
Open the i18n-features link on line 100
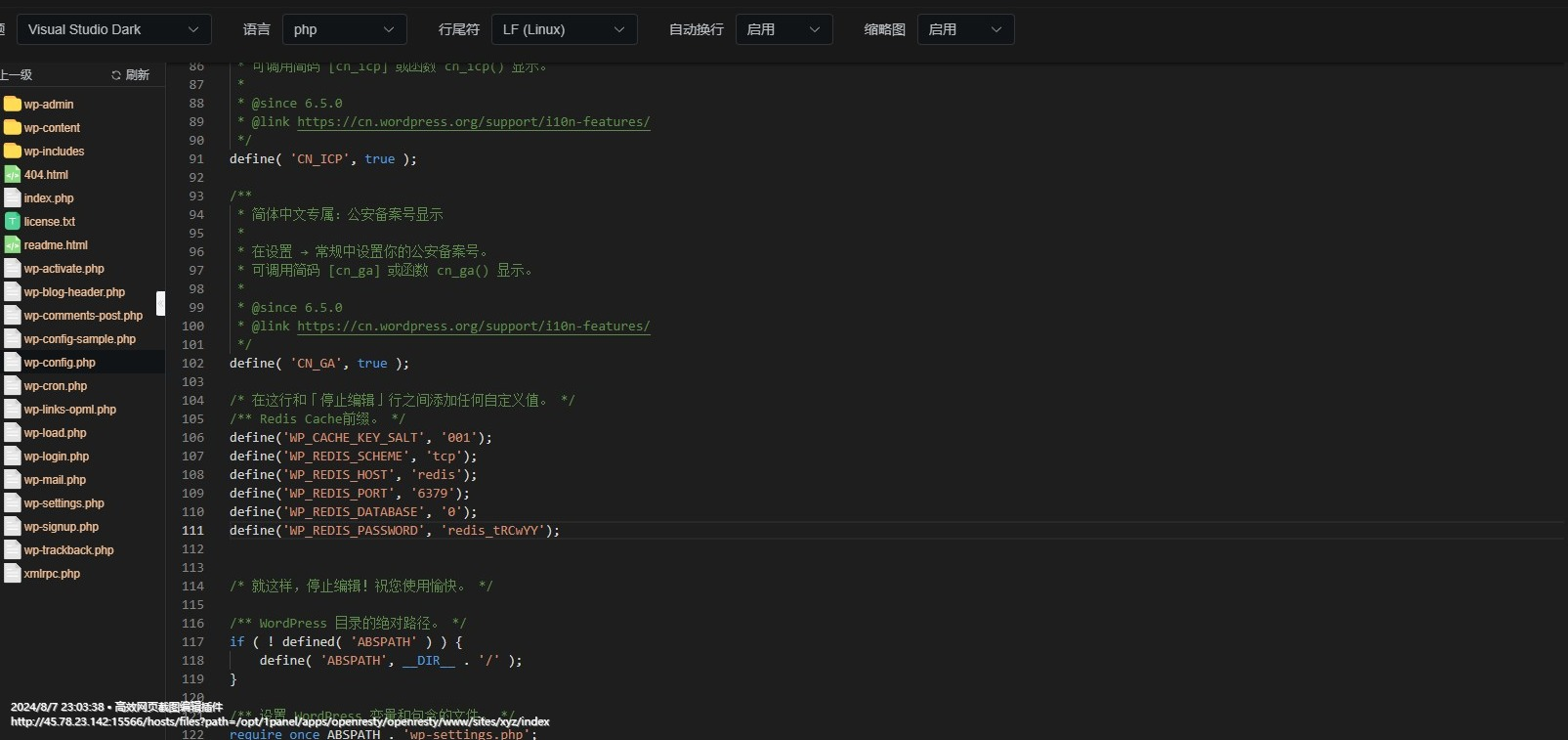click(x=474, y=326)
